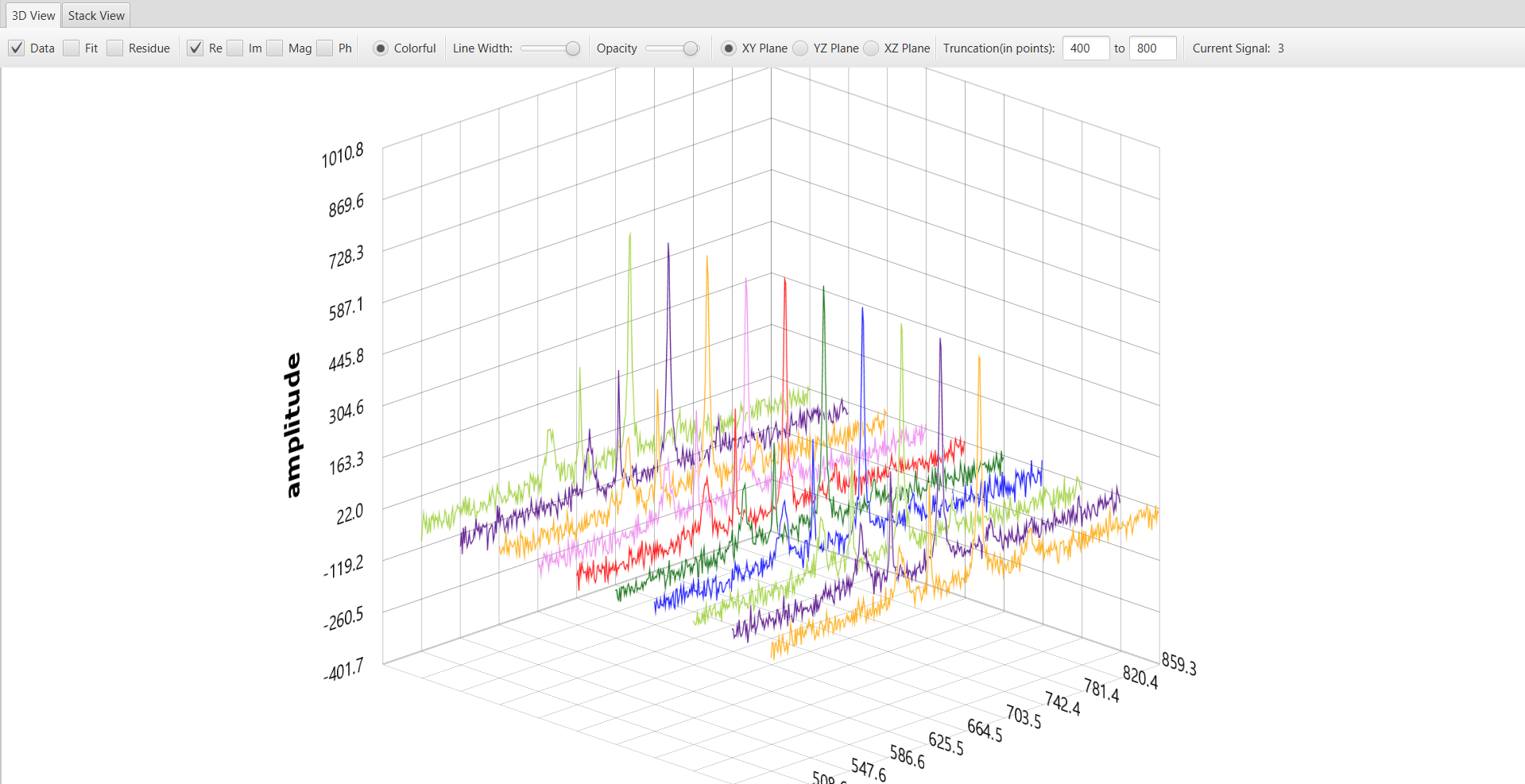1525x784 pixels.
Task: Click the 445.8 amplitude axis label
Action: [346, 360]
